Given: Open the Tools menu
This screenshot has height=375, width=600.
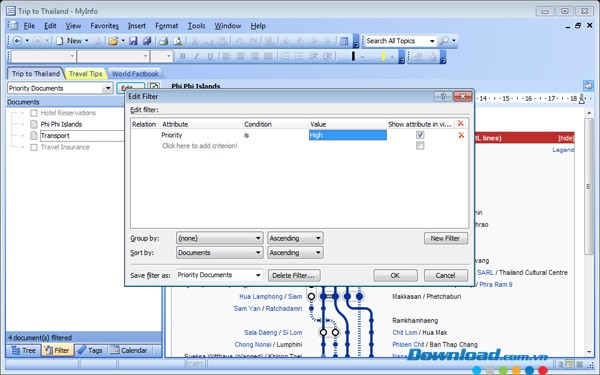Looking at the screenshot, I should (x=196, y=26).
